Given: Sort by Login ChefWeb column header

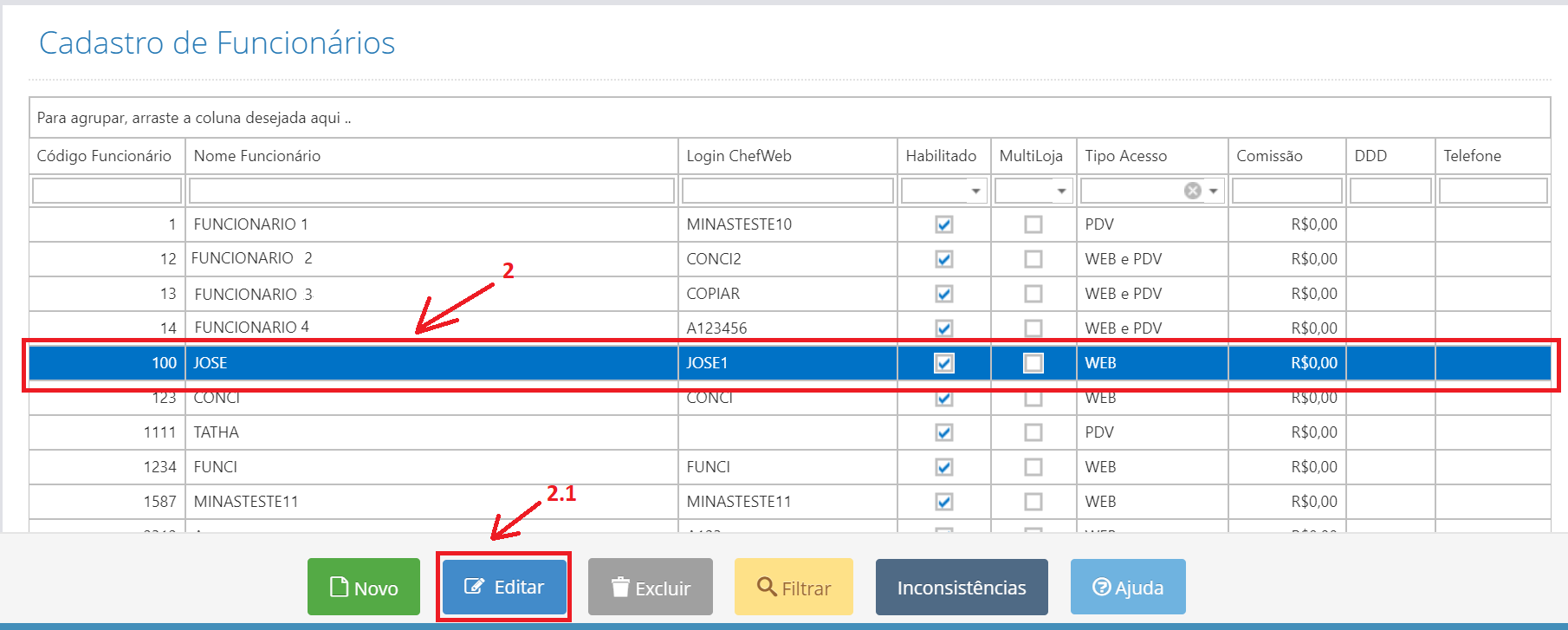Looking at the screenshot, I should point(787,156).
